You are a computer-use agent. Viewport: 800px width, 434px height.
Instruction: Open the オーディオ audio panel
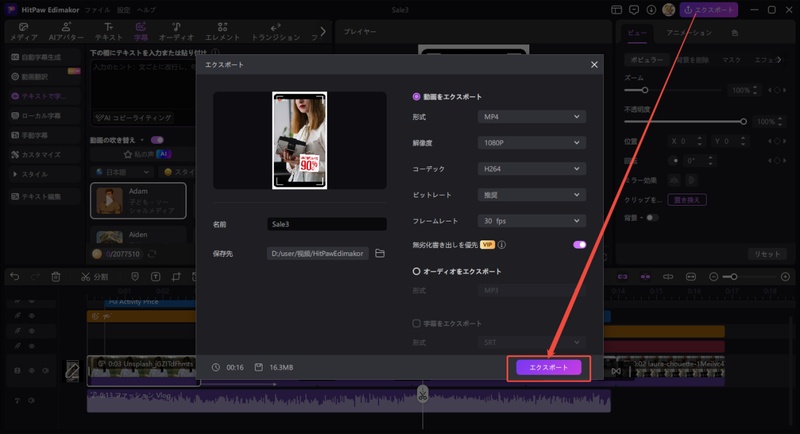coord(177,32)
